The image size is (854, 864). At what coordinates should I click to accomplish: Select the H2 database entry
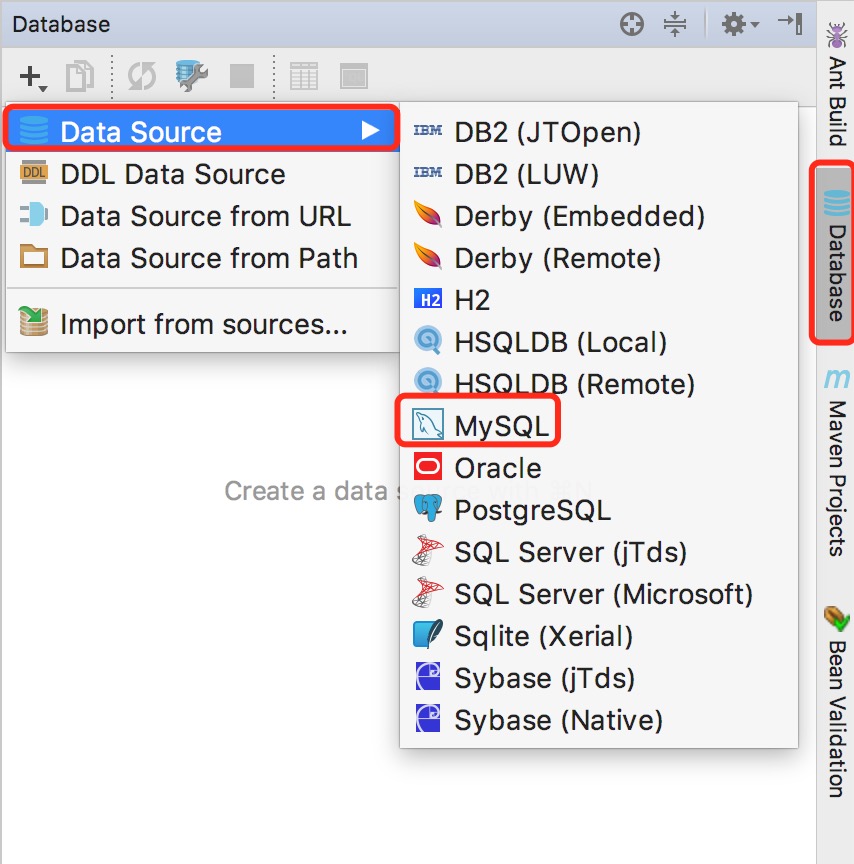(598, 300)
